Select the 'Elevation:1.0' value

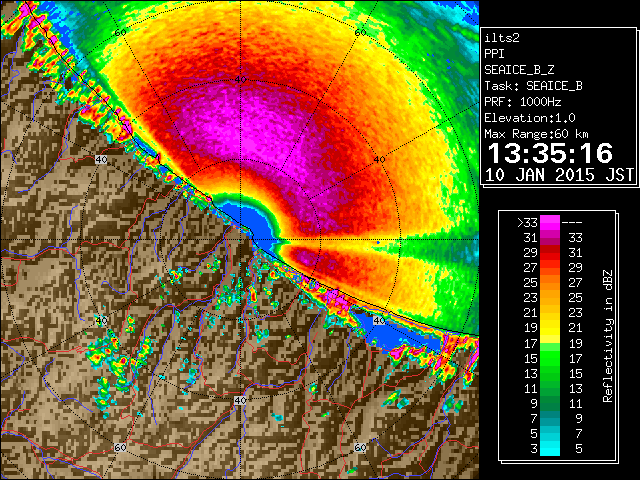tap(530, 118)
